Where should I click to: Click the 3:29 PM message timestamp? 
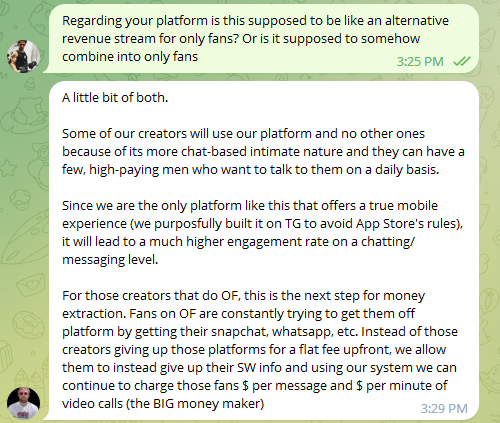[444, 409]
